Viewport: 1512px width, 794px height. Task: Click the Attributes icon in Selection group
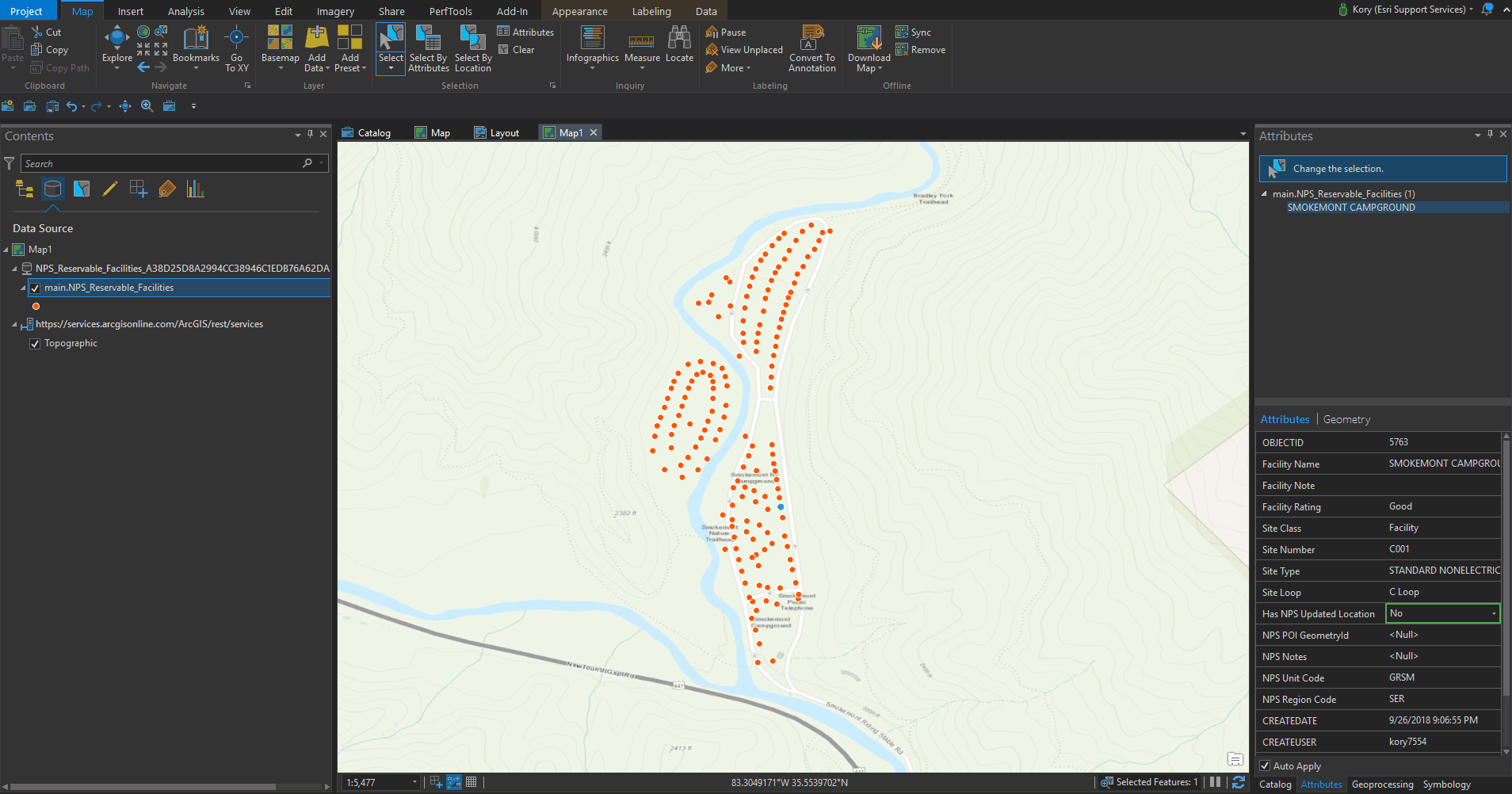[503, 32]
